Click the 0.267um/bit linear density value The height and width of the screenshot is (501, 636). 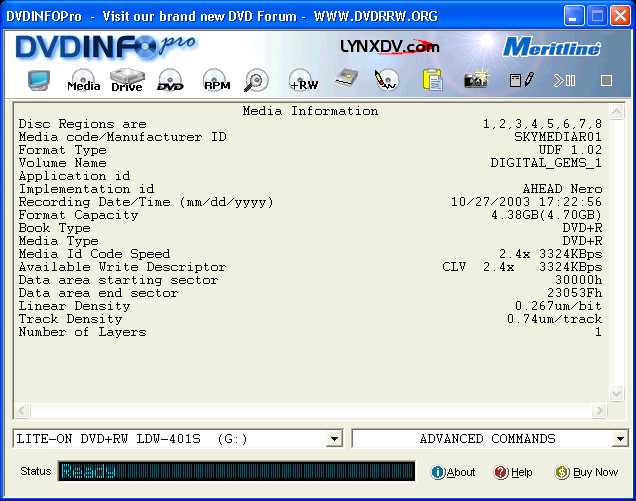pyautogui.click(x=559, y=306)
